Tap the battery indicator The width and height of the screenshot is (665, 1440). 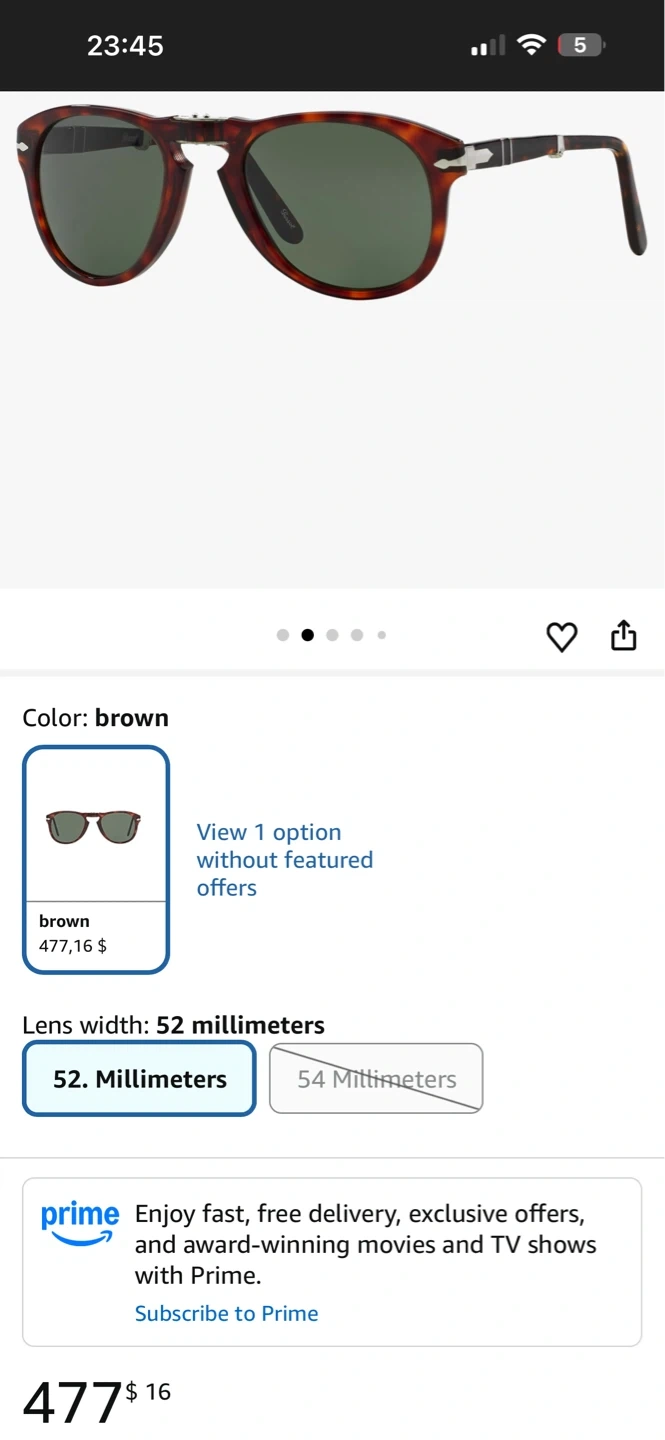(581, 45)
